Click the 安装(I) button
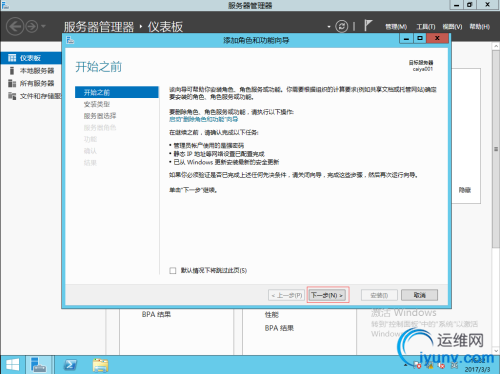Image resolution: width=500 pixels, height=374 pixels. [x=379, y=295]
